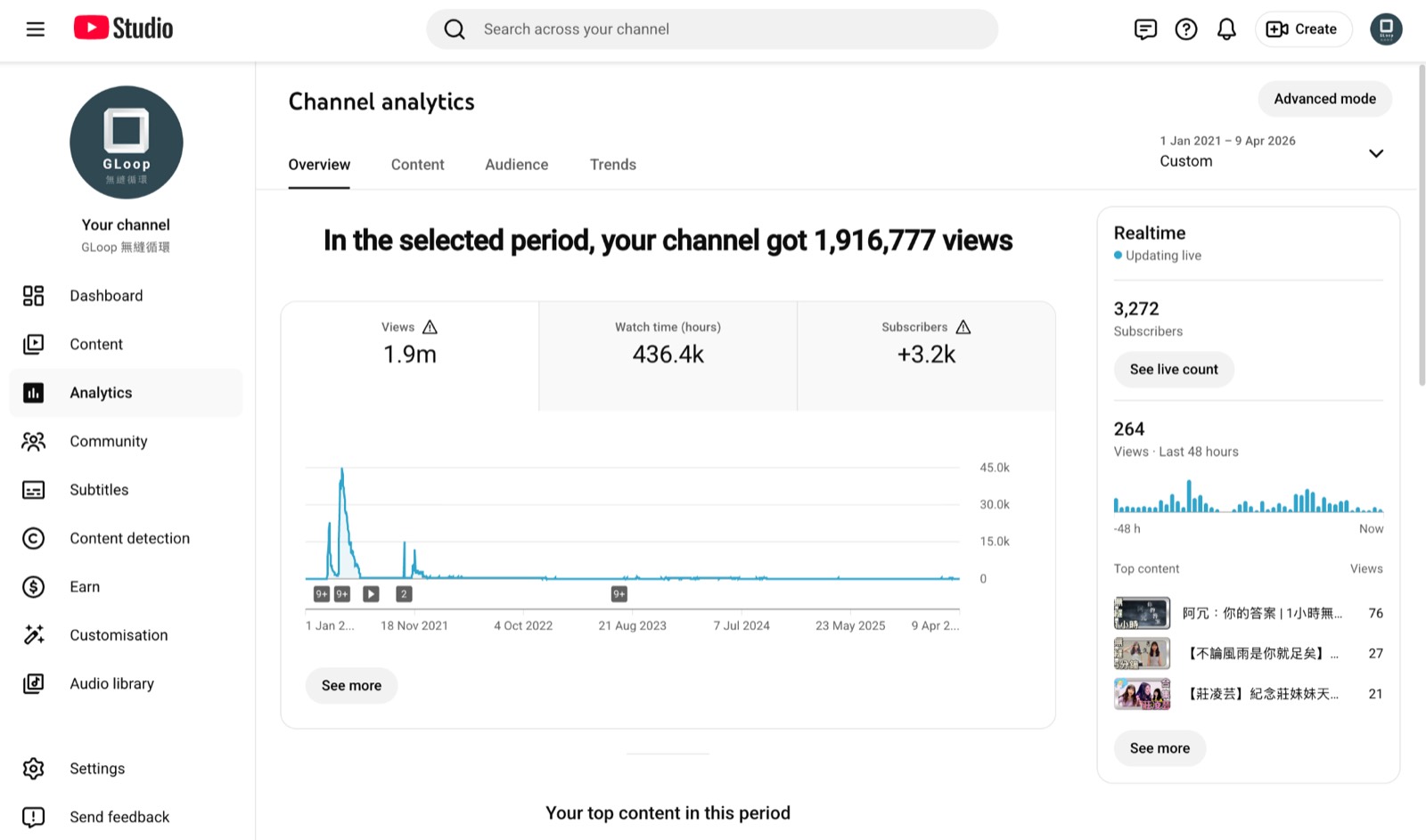Click the GLoop channel profile picture
Viewport: 1426px width, 840px height.
[x=127, y=143]
